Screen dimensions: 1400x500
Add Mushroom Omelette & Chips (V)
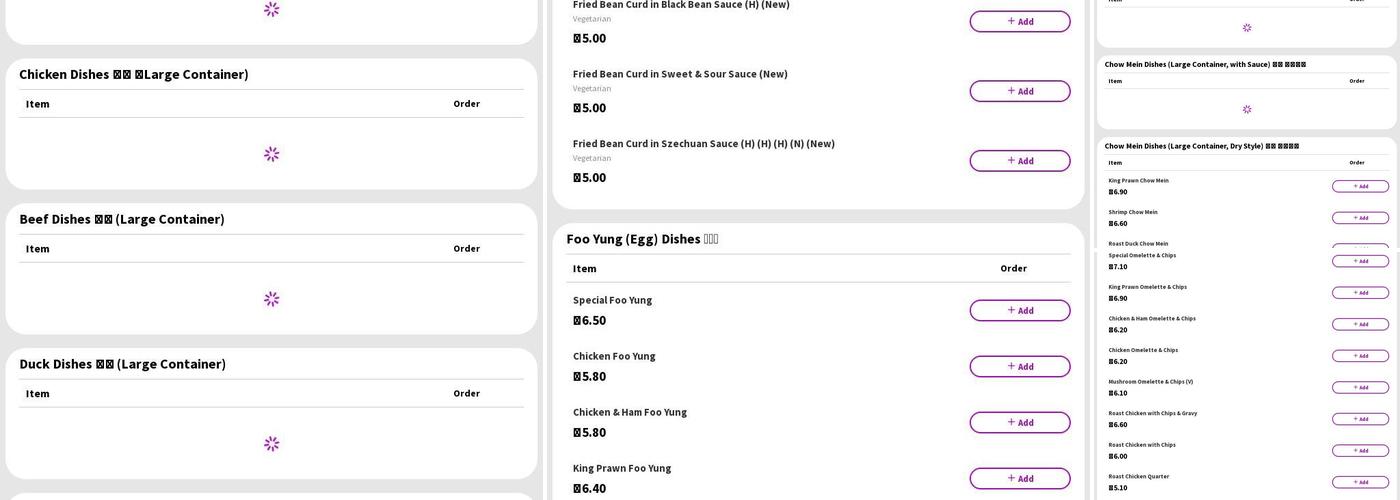1360,387
